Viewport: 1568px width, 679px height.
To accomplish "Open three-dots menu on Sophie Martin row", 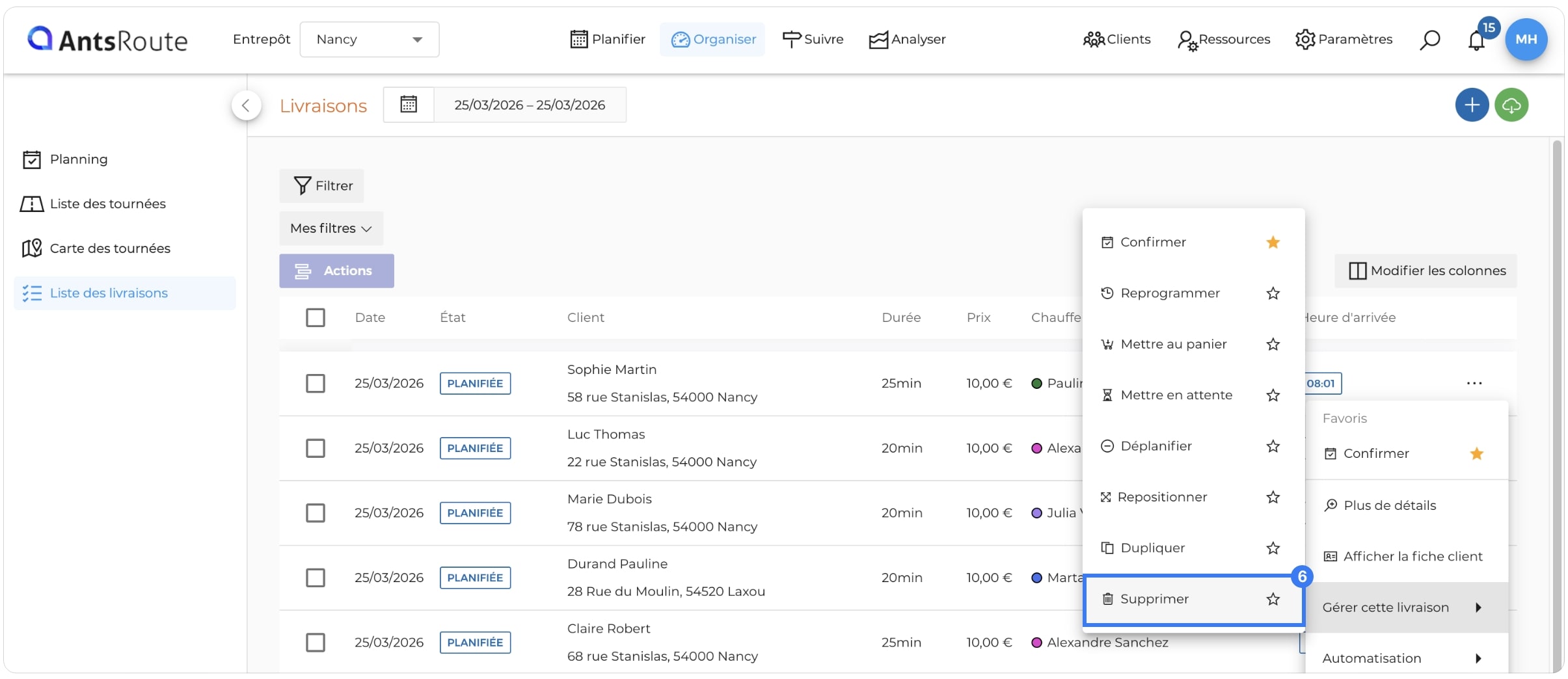I will (1474, 383).
